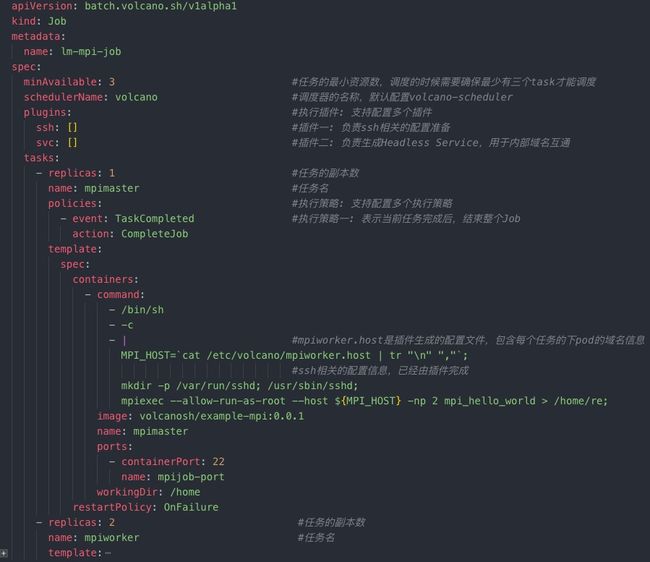Click the volcanosh/example-mpi image value

[221, 416]
